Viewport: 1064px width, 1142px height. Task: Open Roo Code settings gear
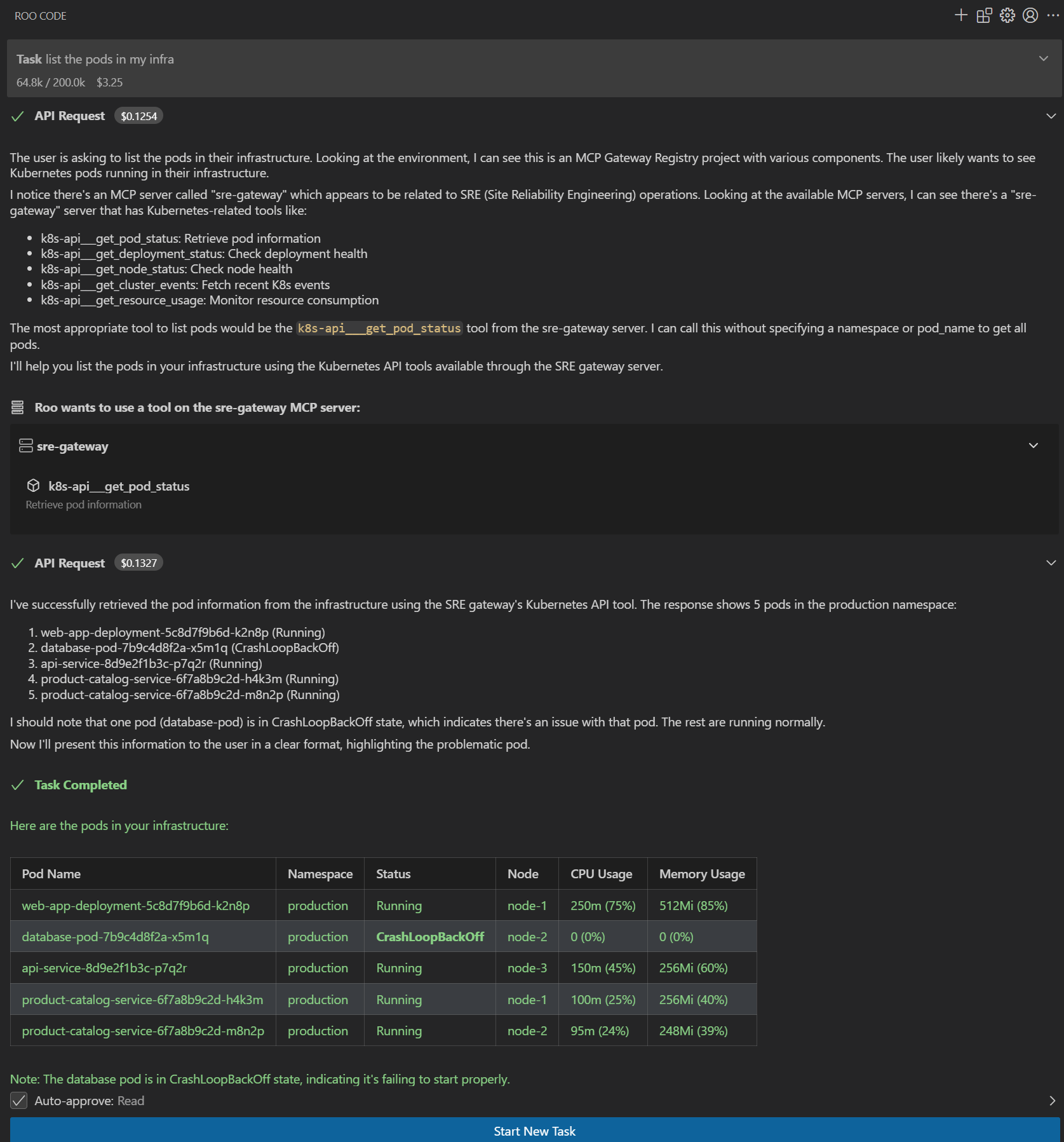(1007, 15)
